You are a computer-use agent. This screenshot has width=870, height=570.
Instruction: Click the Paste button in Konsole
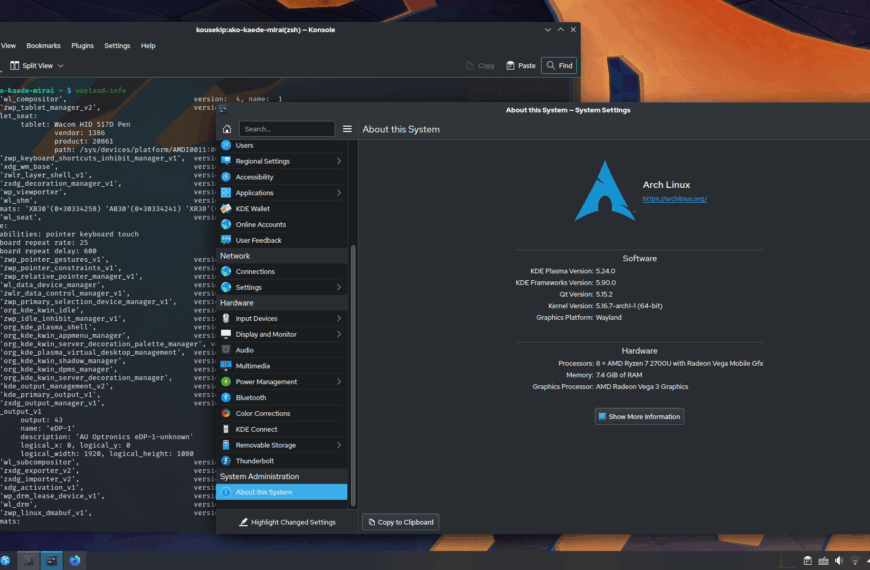520,65
